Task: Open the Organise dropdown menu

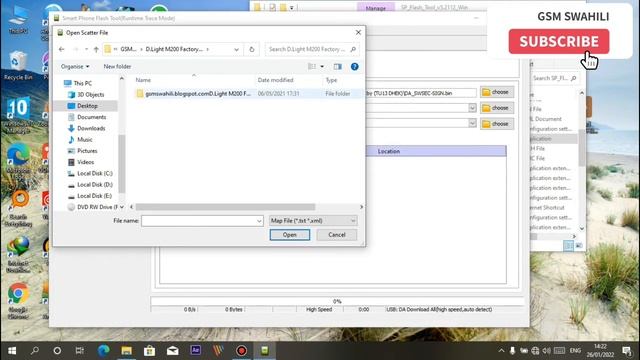Action: (75, 67)
